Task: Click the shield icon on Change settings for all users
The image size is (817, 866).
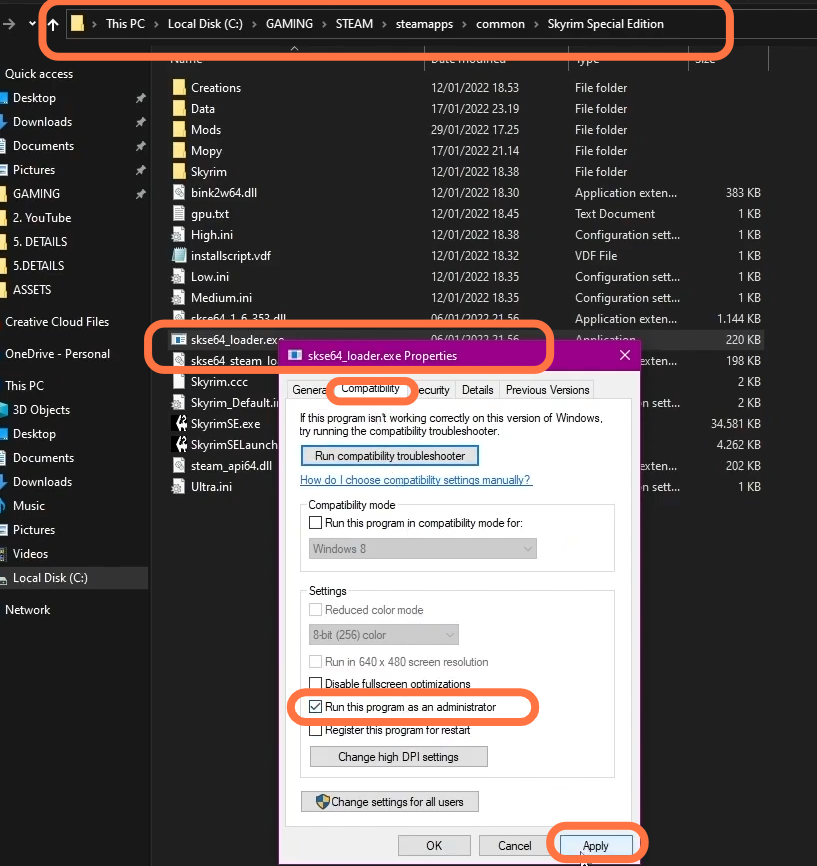Action: pos(322,801)
